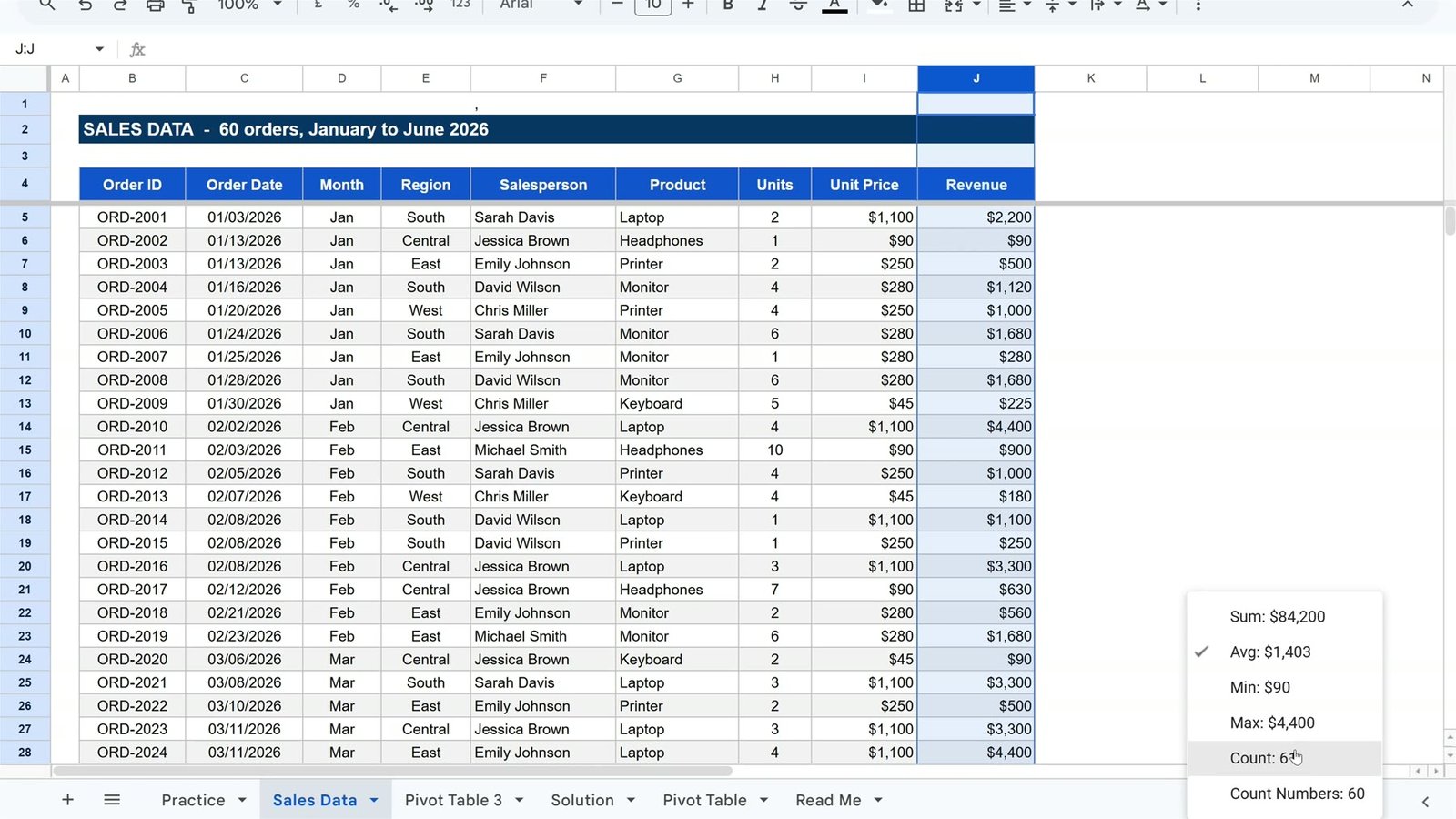Decrease decimal places
Viewport: 1456px width, 819px height.
coord(389,5)
